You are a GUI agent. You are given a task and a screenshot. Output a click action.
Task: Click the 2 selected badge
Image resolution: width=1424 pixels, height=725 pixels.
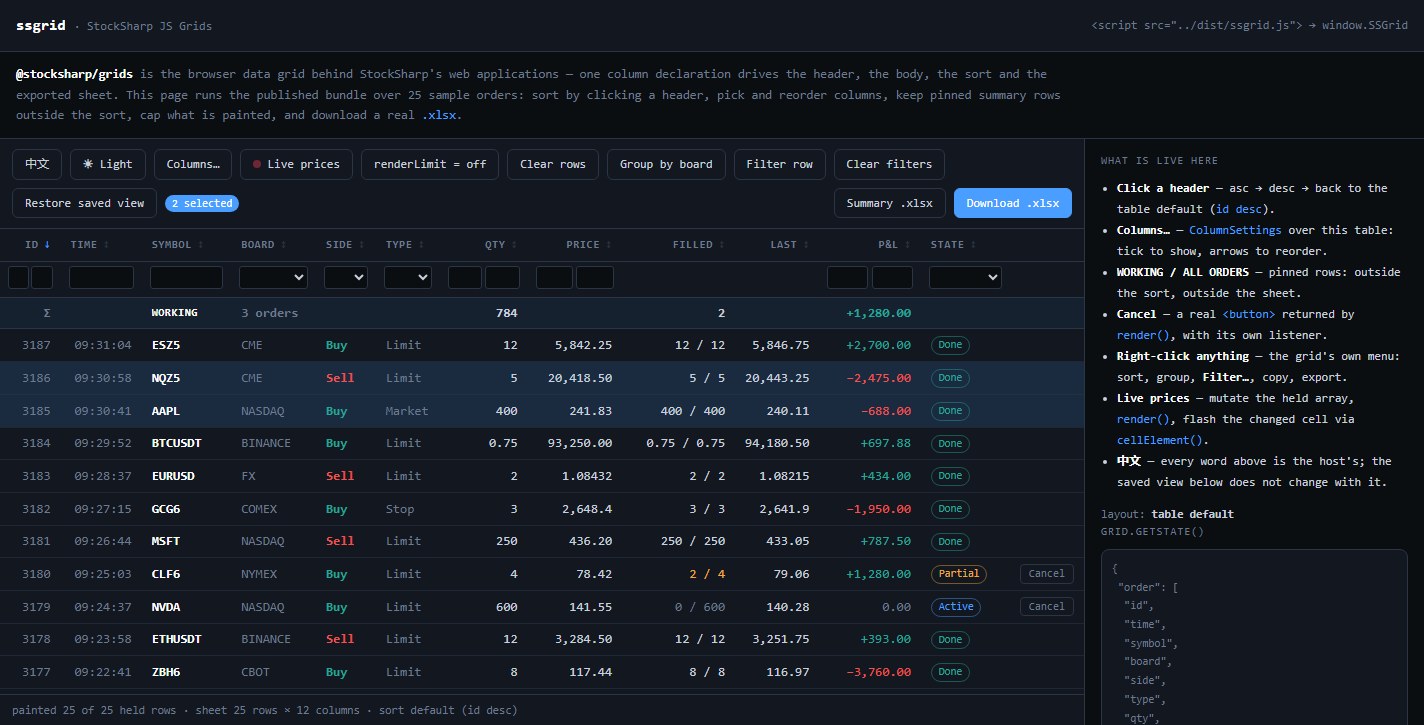[202, 203]
